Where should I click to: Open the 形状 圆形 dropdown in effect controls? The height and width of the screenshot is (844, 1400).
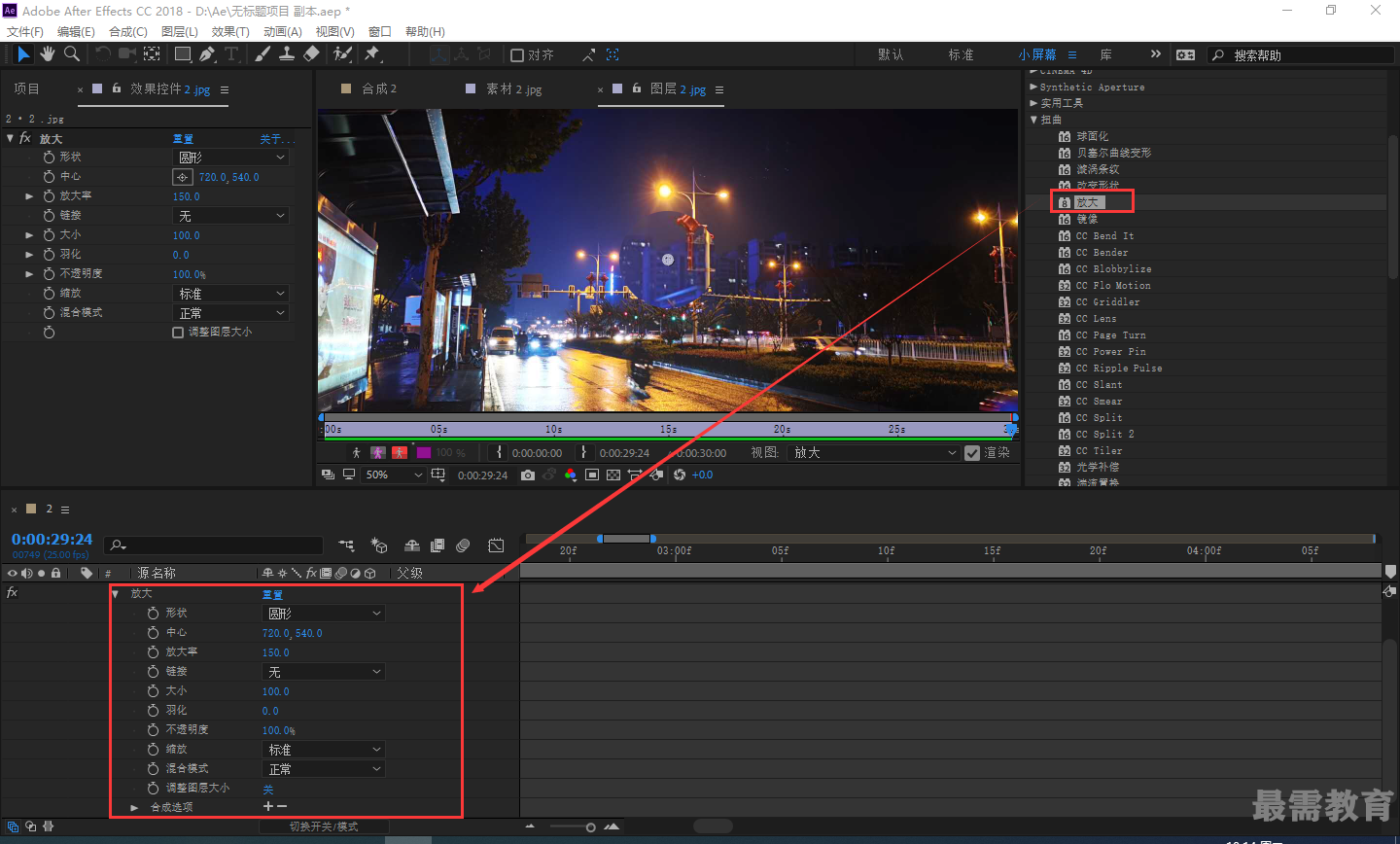coord(231,158)
